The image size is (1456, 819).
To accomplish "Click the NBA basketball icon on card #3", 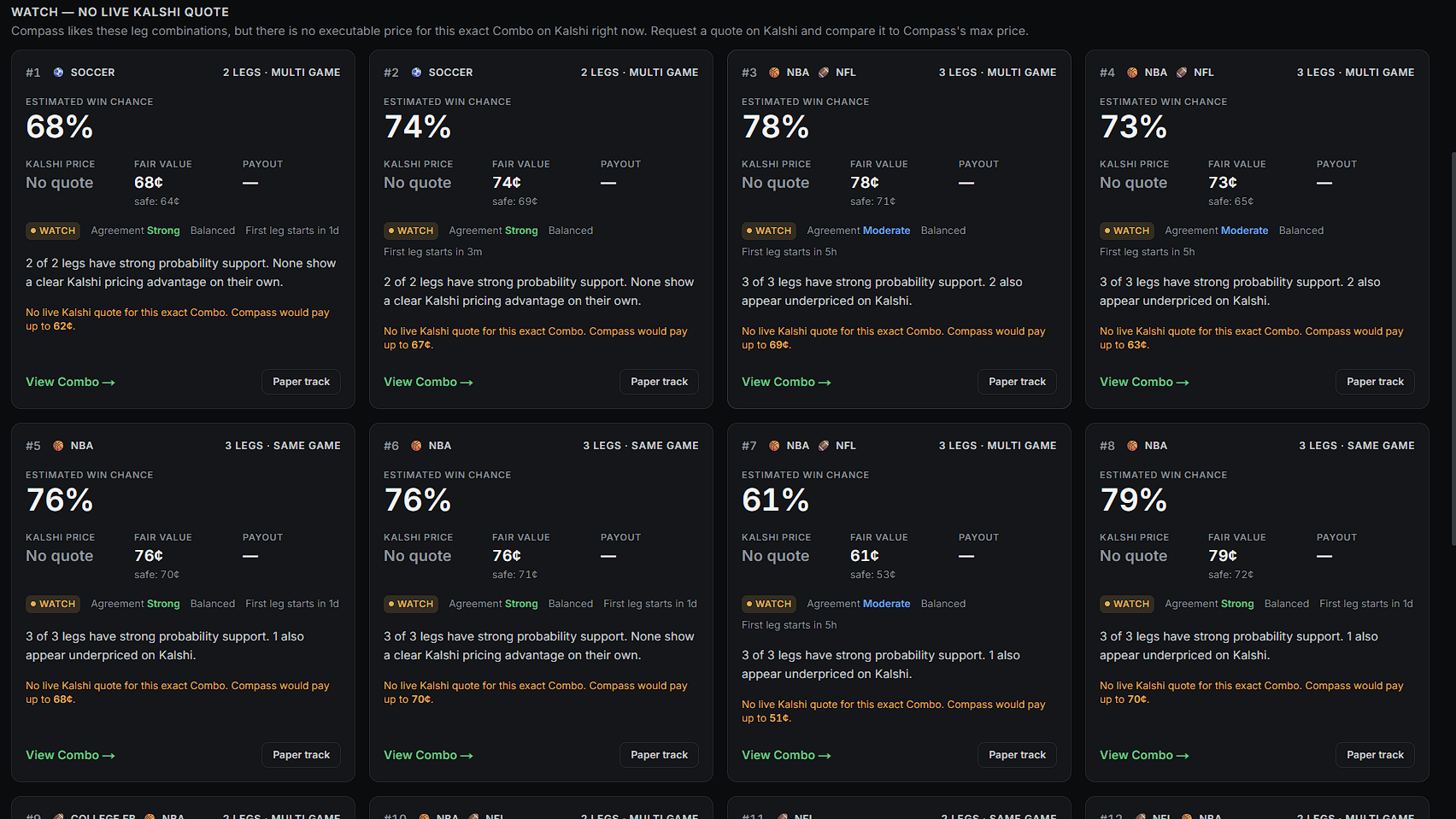I will pos(774,73).
